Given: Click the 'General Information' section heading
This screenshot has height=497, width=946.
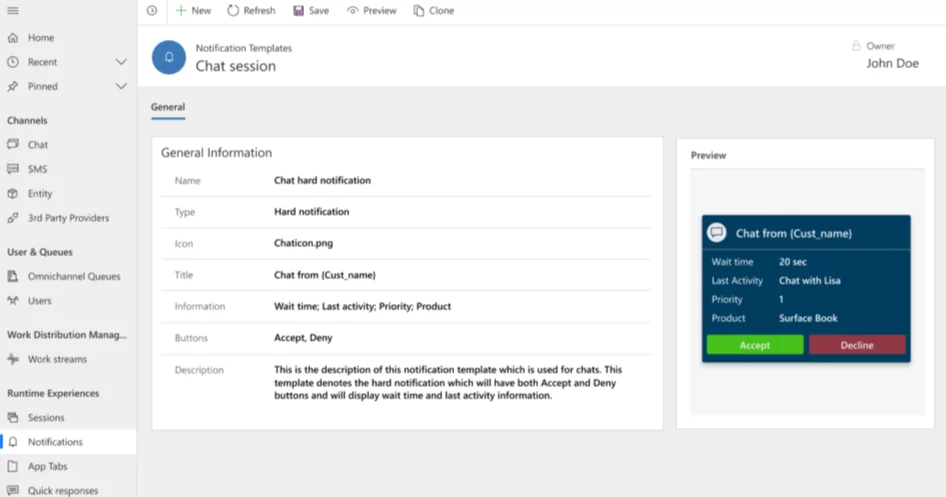Looking at the screenshot, I should (x=216, y=153).
